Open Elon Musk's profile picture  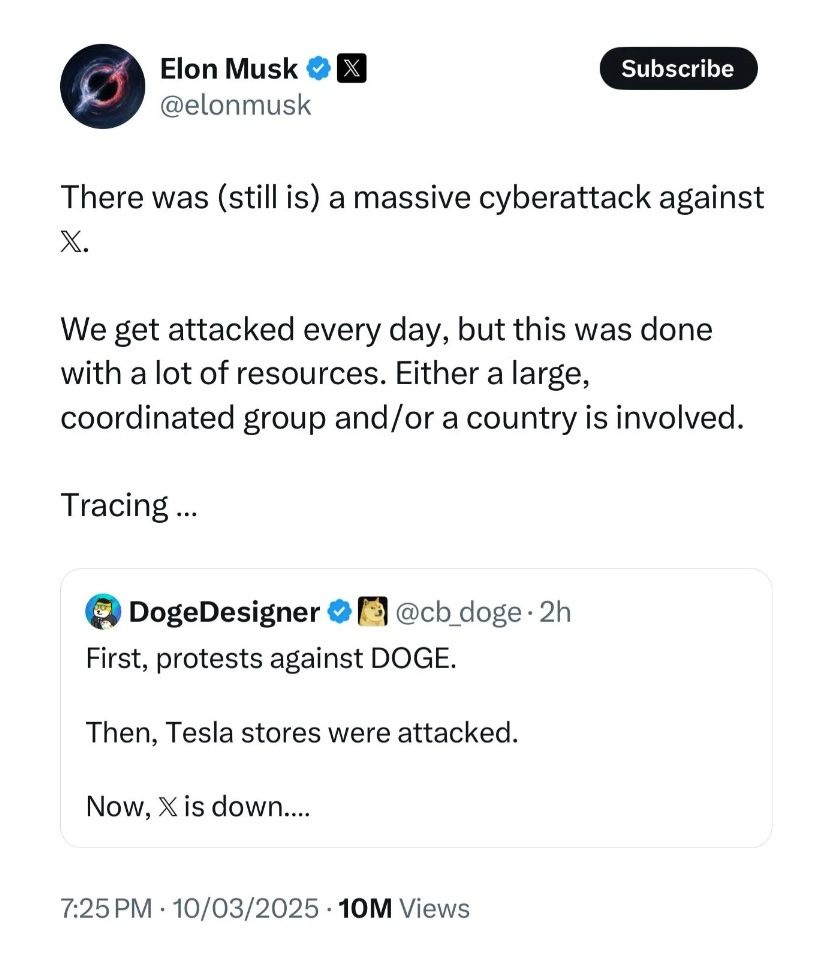tap(103, 86)
